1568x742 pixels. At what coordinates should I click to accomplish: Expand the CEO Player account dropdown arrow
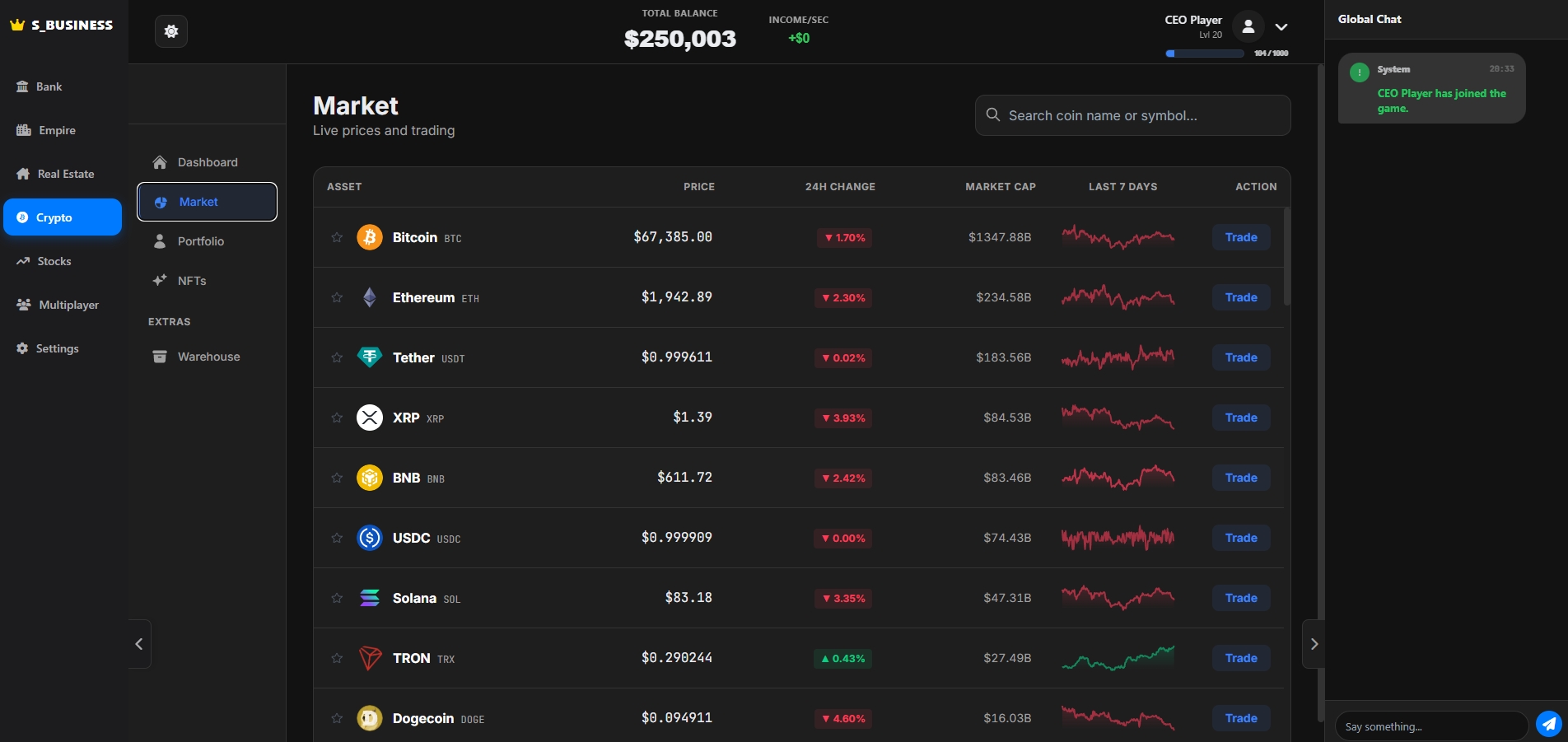[x=1281, y=27]
